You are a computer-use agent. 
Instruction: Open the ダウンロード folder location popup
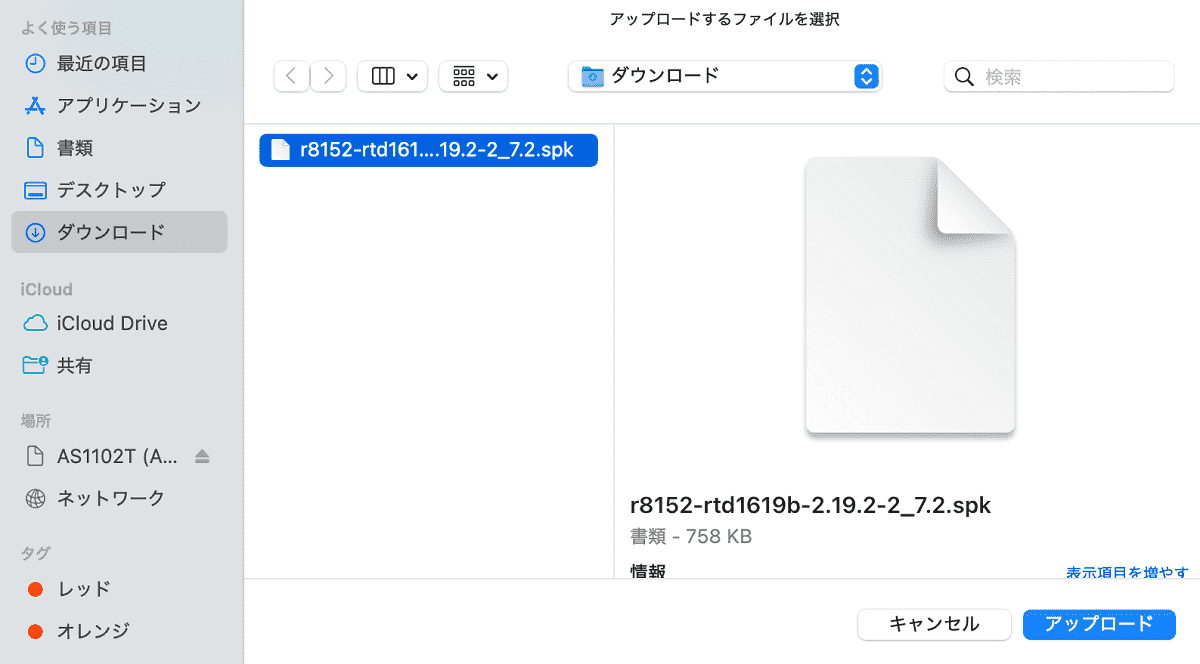(x=725, y=76)
